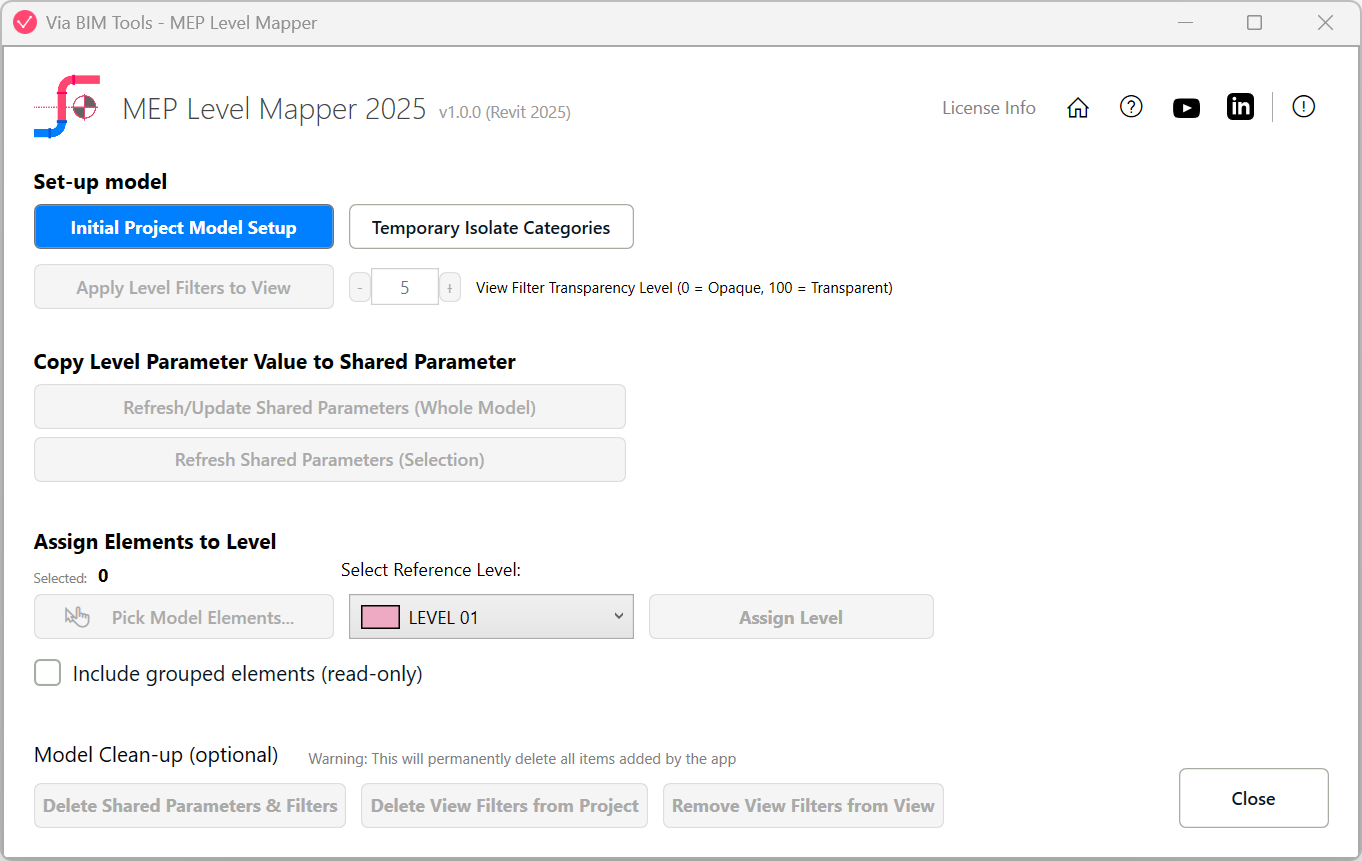Open the Select Reference Level dropdown
The image size is (1362, 861).
pos(491,617)
